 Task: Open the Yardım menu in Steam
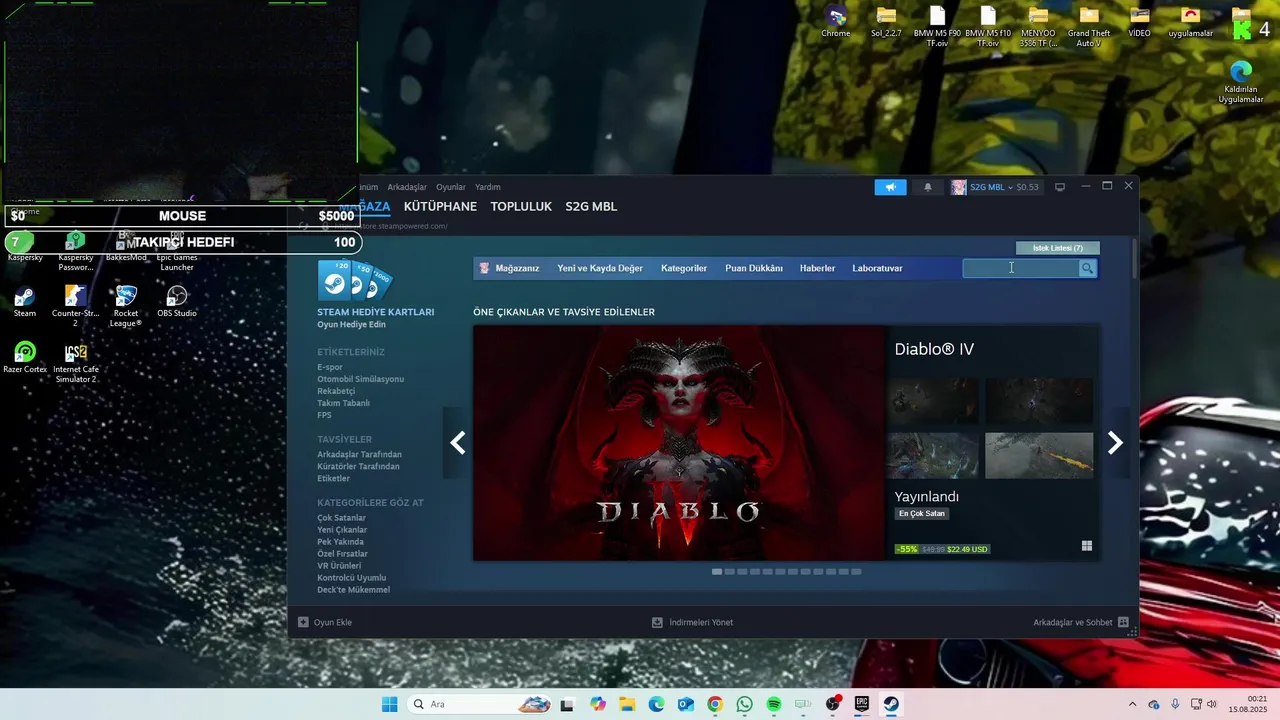tap(488, 187)
